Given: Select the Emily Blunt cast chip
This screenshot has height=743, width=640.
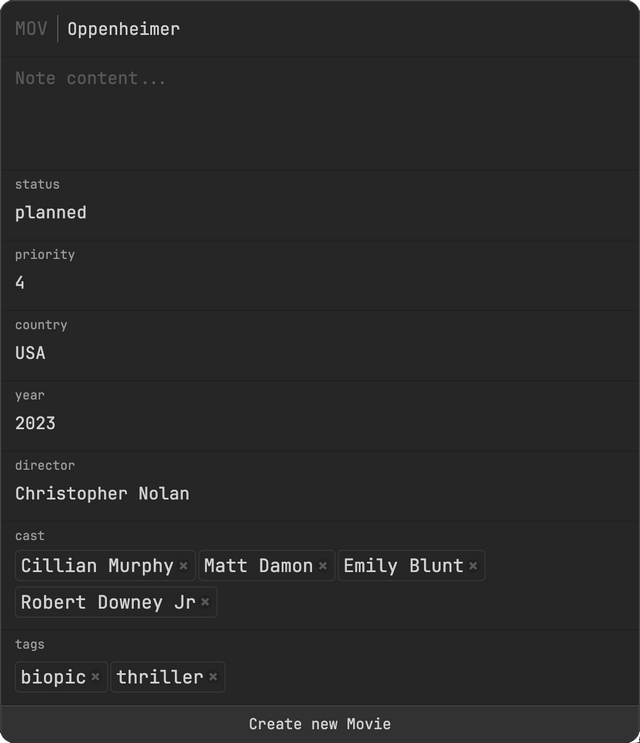Looking at the screenshot, I should click(x=403, y=566).
